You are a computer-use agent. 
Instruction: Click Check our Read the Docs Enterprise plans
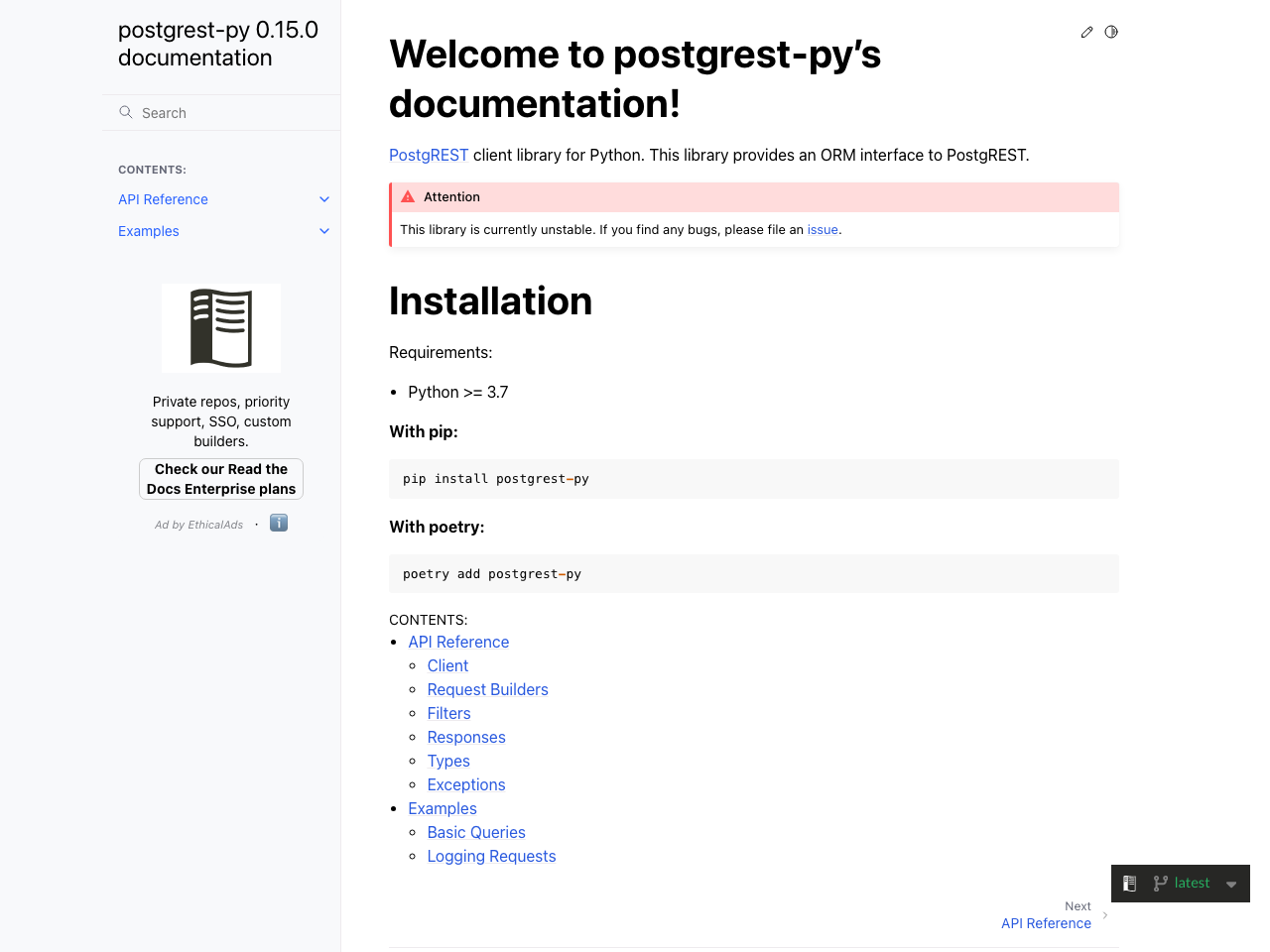pyautogui.click(x=220, y=478)
